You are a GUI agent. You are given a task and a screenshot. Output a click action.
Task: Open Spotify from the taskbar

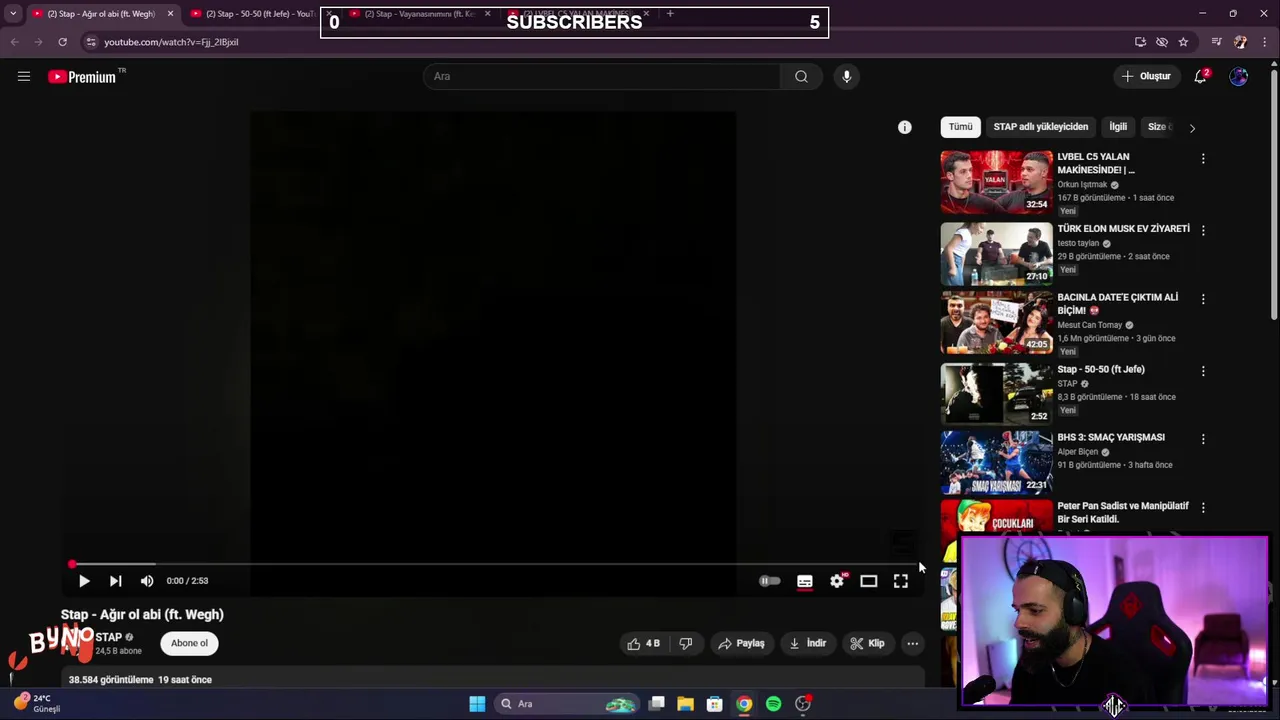pos(773,704)
